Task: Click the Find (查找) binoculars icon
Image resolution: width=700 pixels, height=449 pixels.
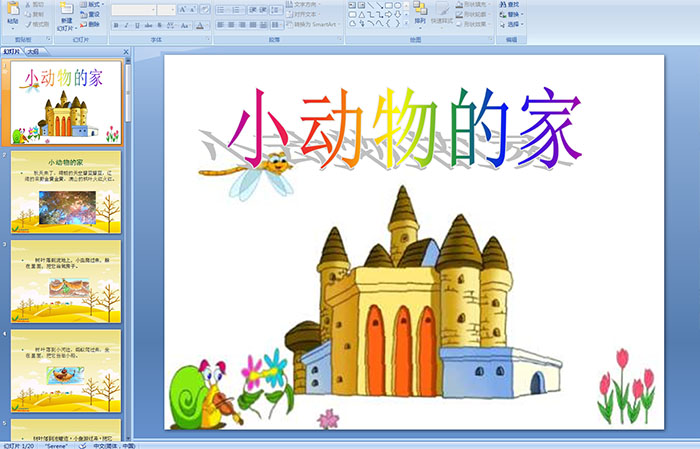Action: tap(503, 4)
